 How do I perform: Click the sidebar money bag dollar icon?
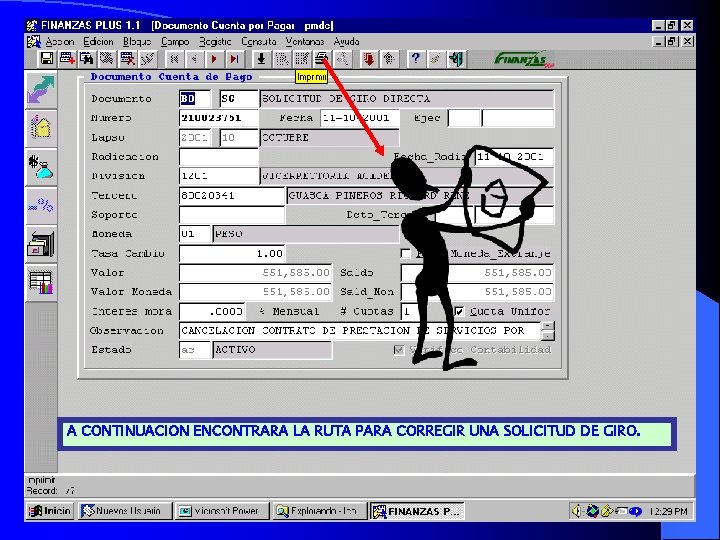(41, 166)
